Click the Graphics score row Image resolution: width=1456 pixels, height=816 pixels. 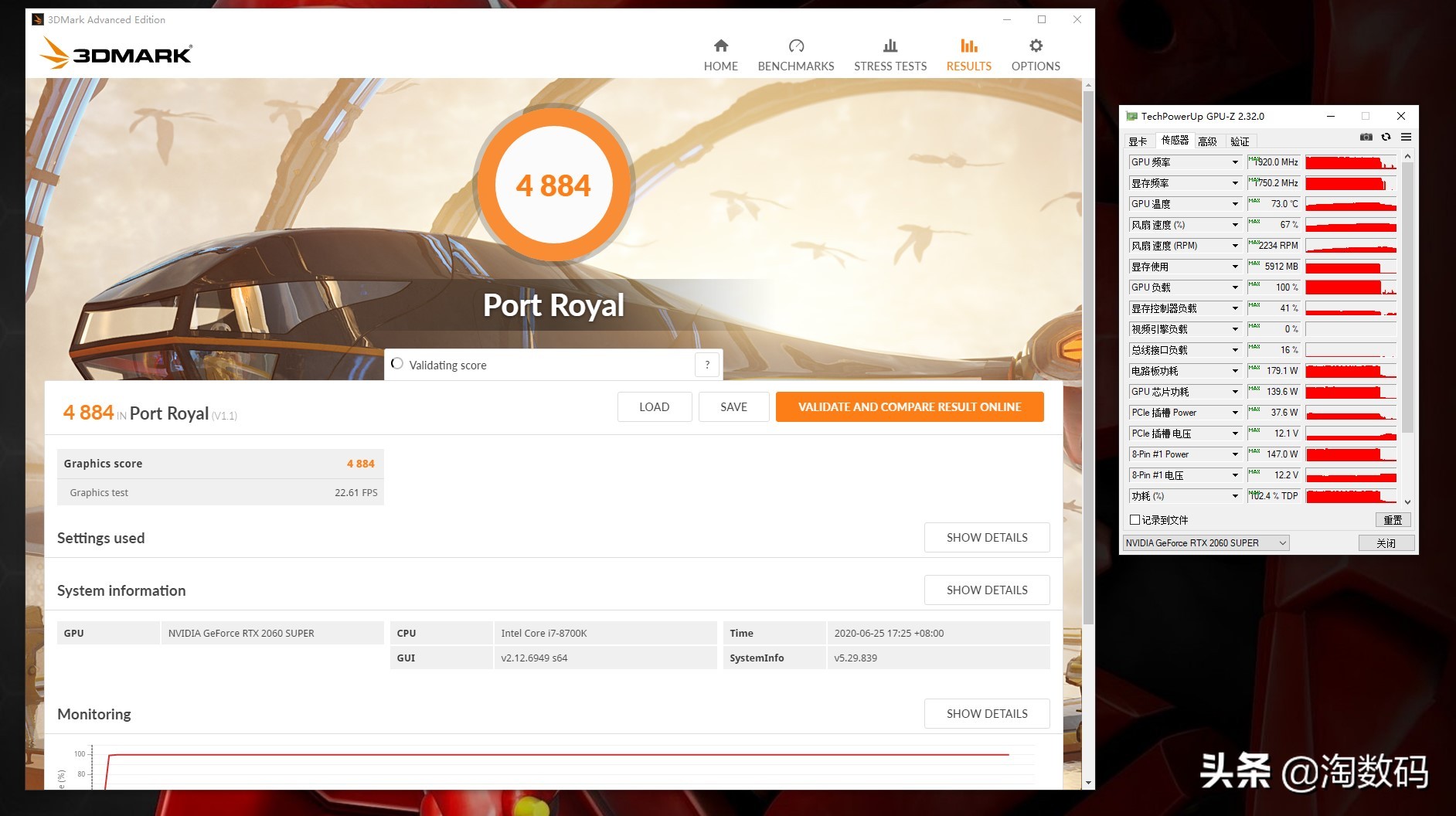220,464
